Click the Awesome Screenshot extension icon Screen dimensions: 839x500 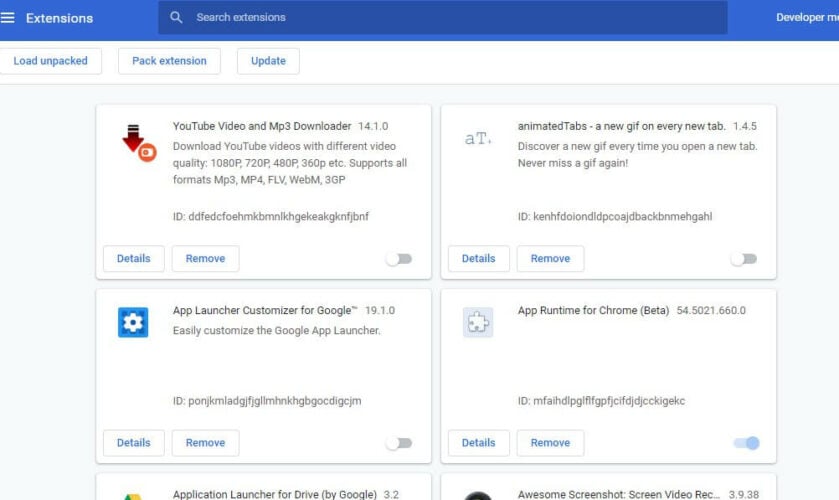coord(478,495)
